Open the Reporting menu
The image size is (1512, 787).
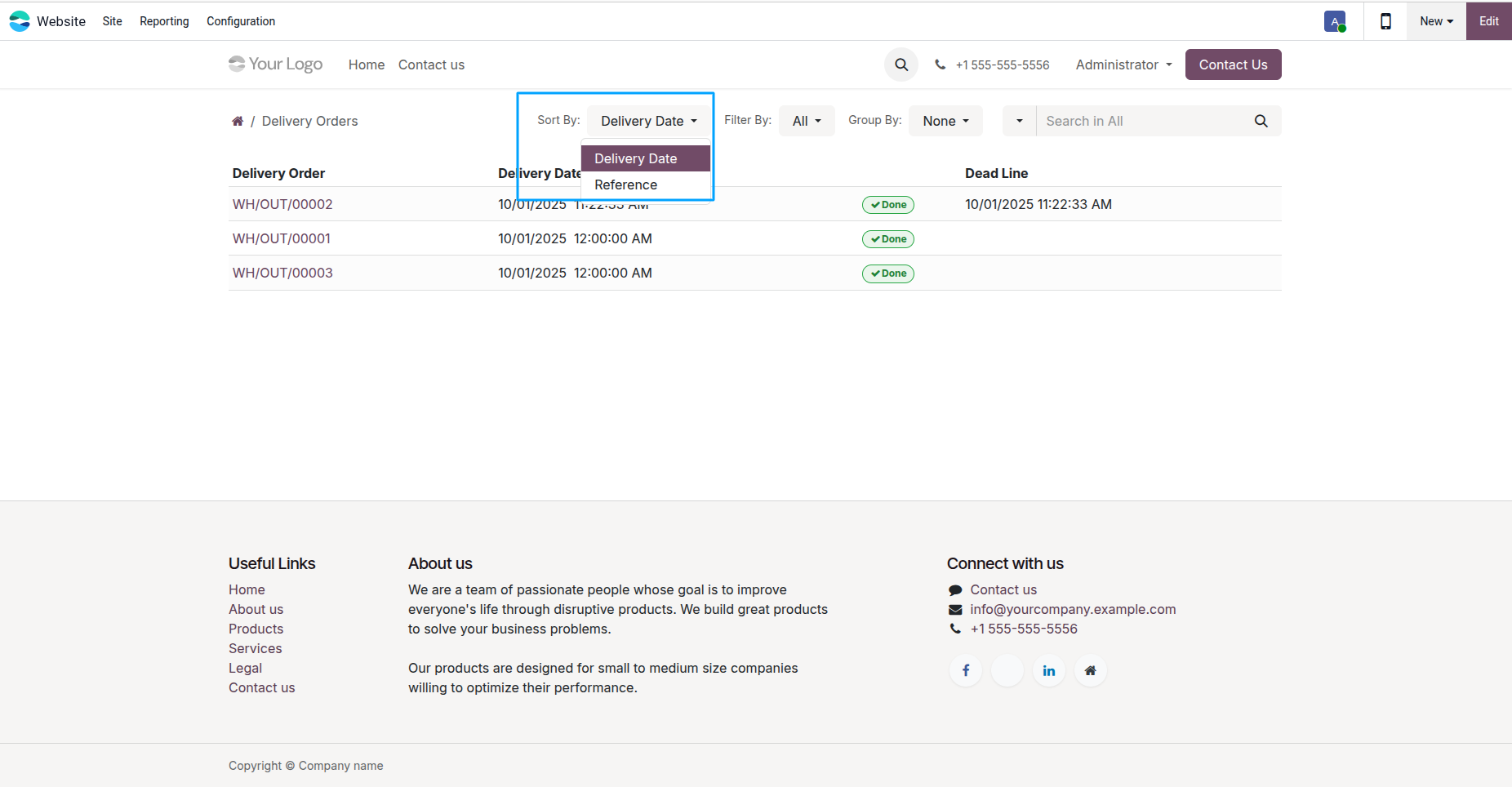164,21
